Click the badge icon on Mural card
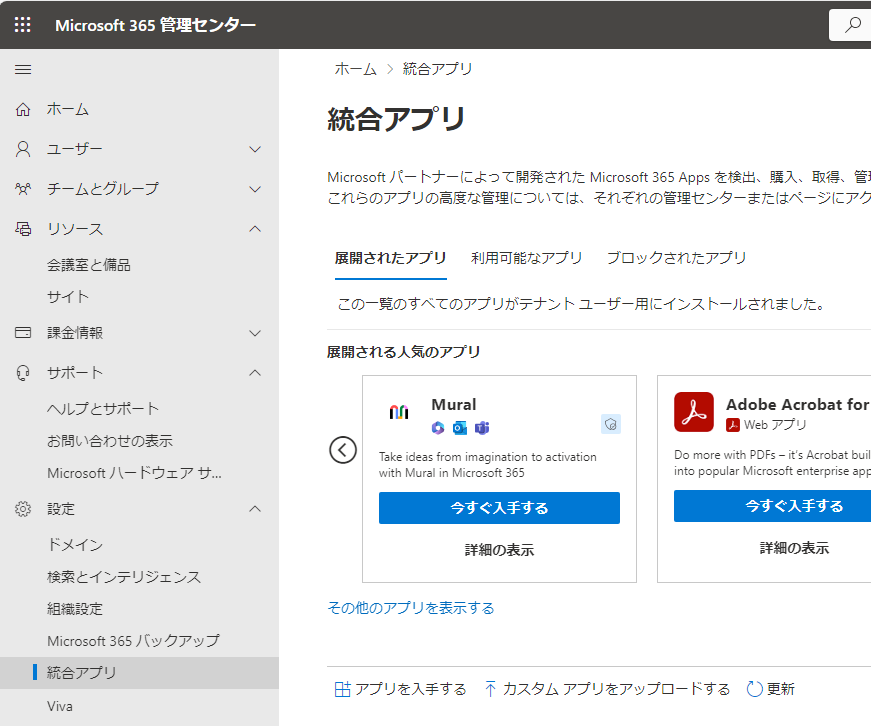The height and width of the screenshot is (726, 871). click(x=611, y=424)
